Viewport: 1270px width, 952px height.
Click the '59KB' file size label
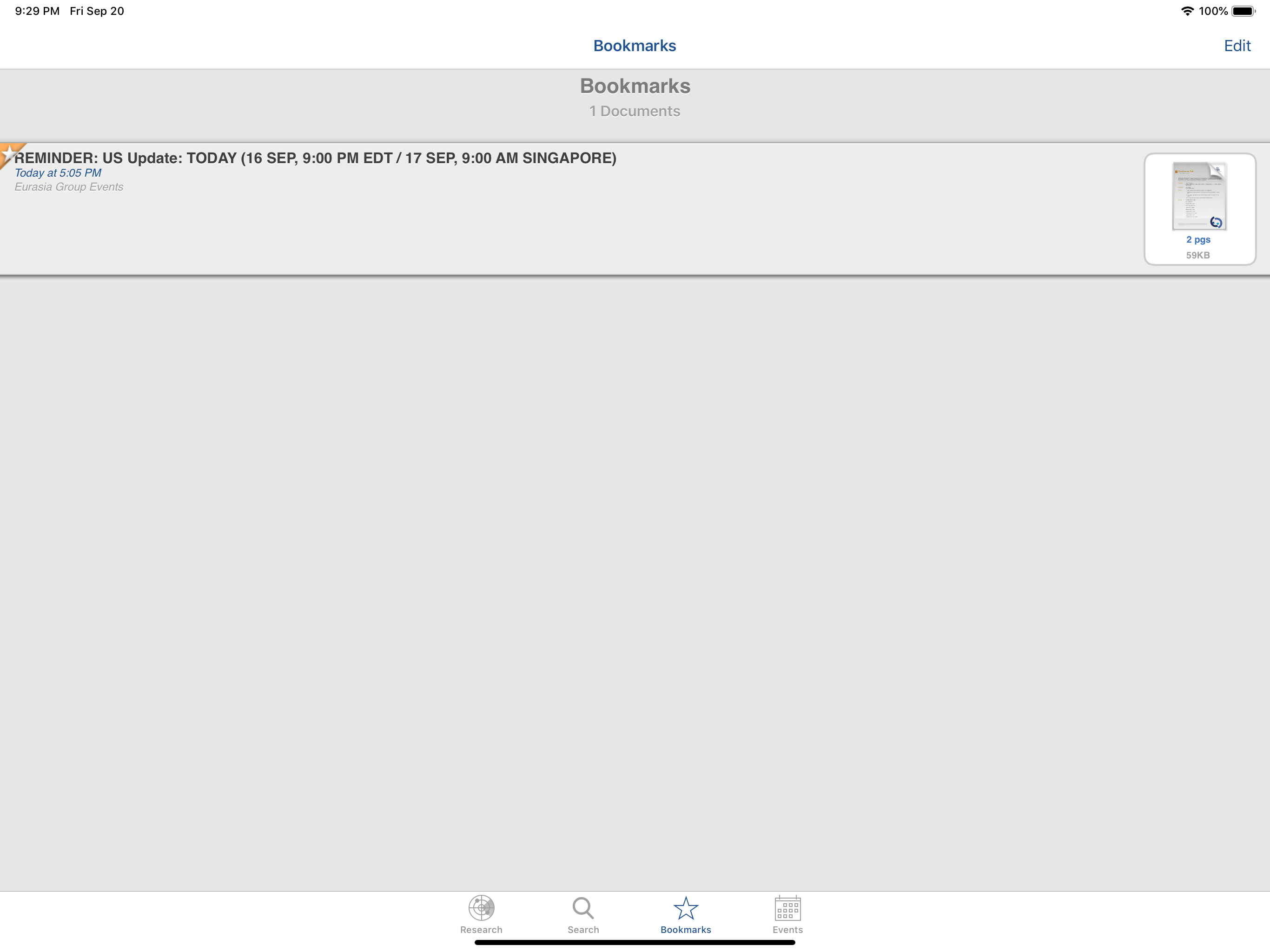[1197, 255]
